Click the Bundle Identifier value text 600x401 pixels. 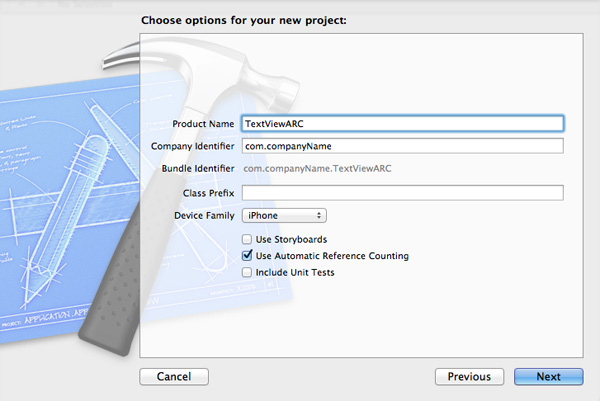[317, 168]
